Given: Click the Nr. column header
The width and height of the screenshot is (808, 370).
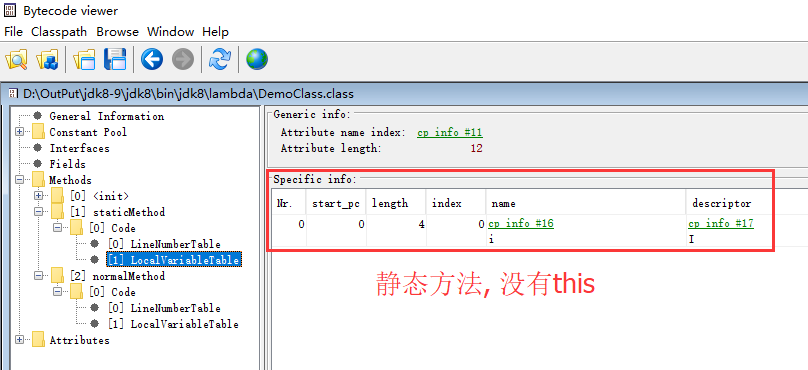Looking at the screenshot, I should click(x=289, y=204).
